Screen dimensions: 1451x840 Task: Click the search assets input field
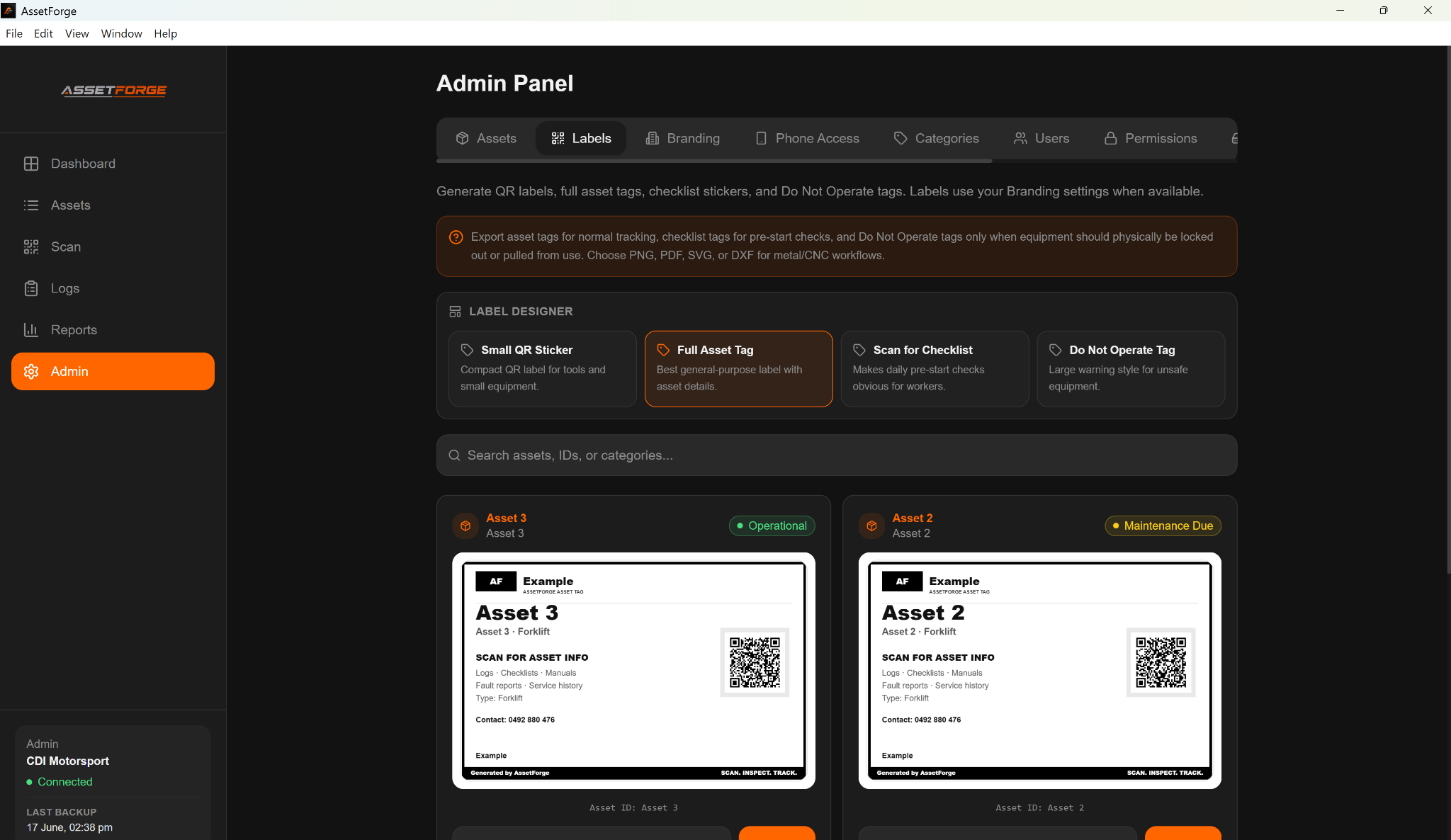tap(837, 455)
